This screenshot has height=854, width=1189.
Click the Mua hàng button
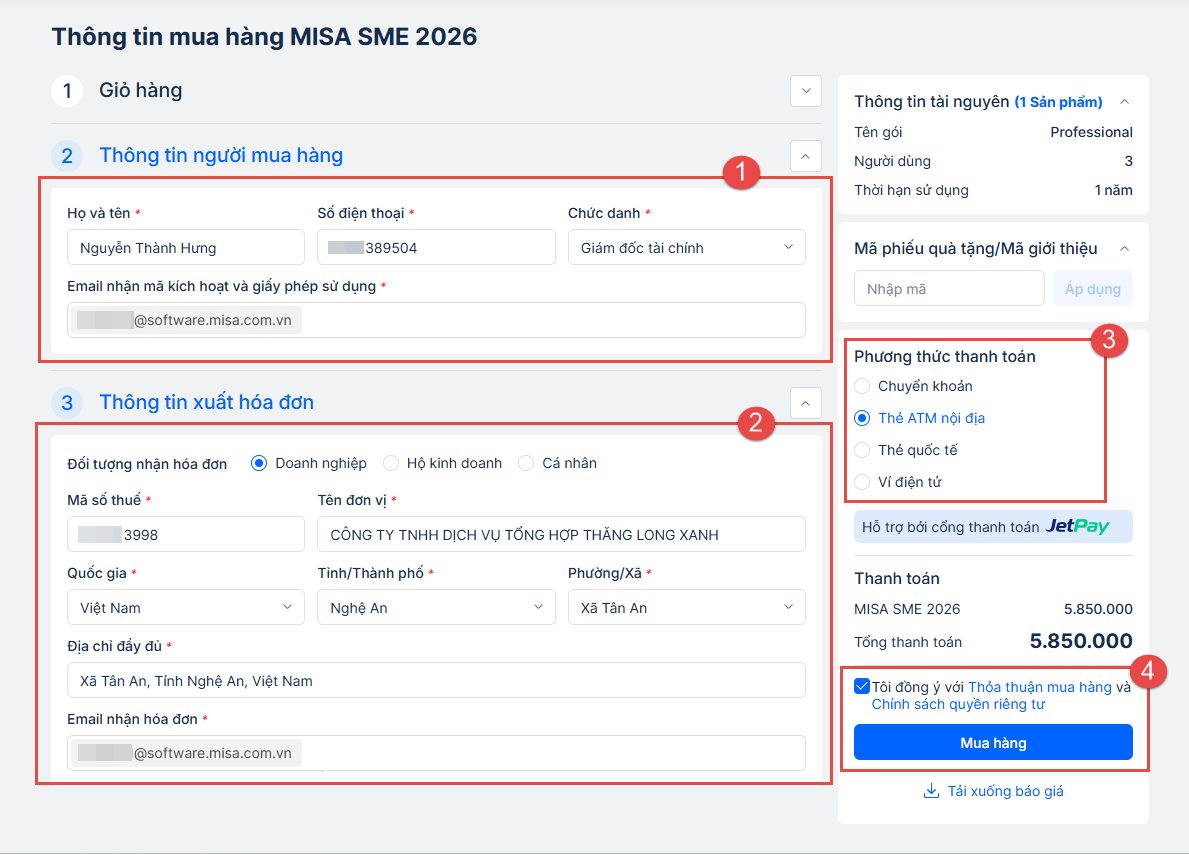click(993, 743)
